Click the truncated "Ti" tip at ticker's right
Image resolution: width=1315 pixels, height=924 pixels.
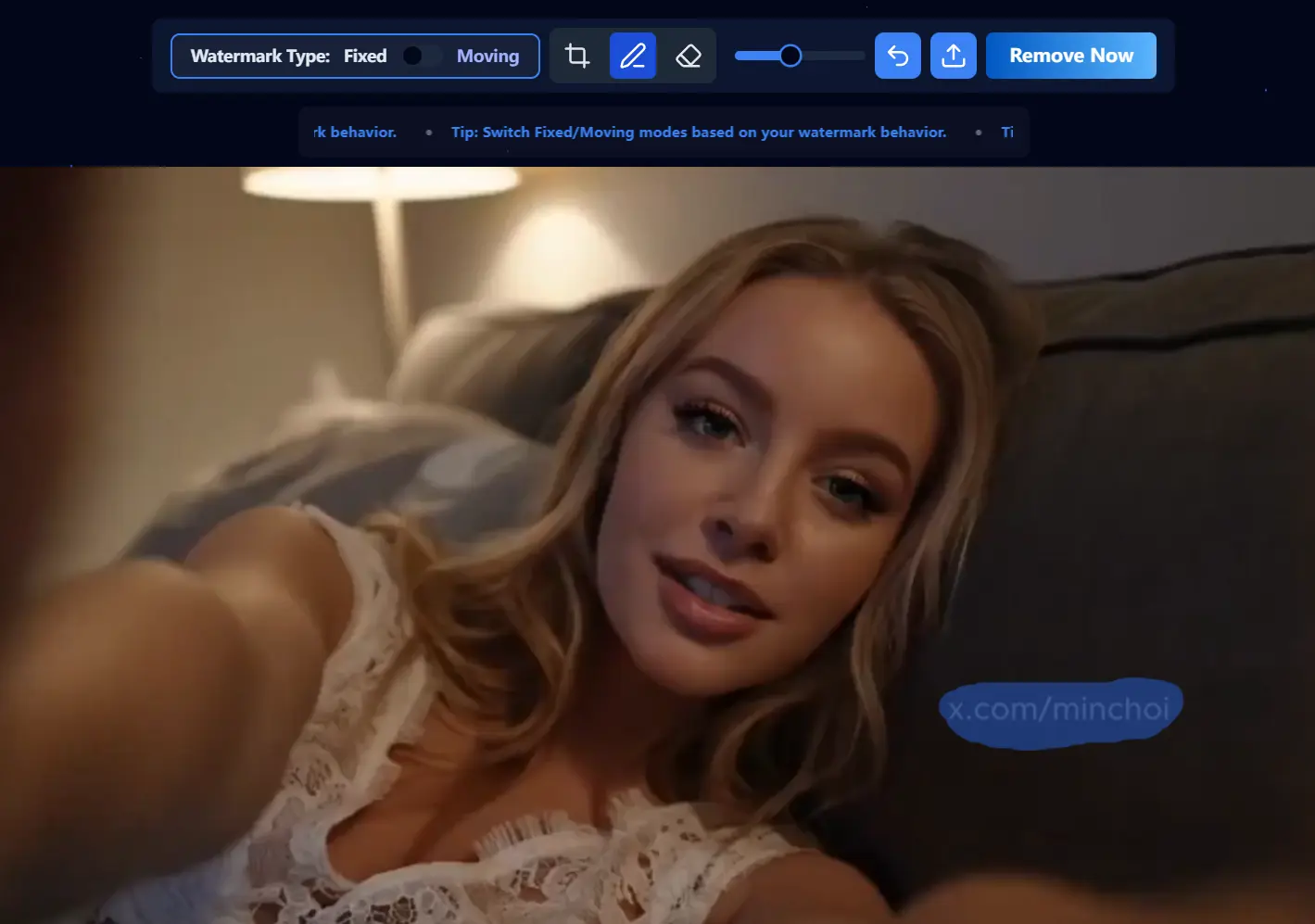(1007, 133)
